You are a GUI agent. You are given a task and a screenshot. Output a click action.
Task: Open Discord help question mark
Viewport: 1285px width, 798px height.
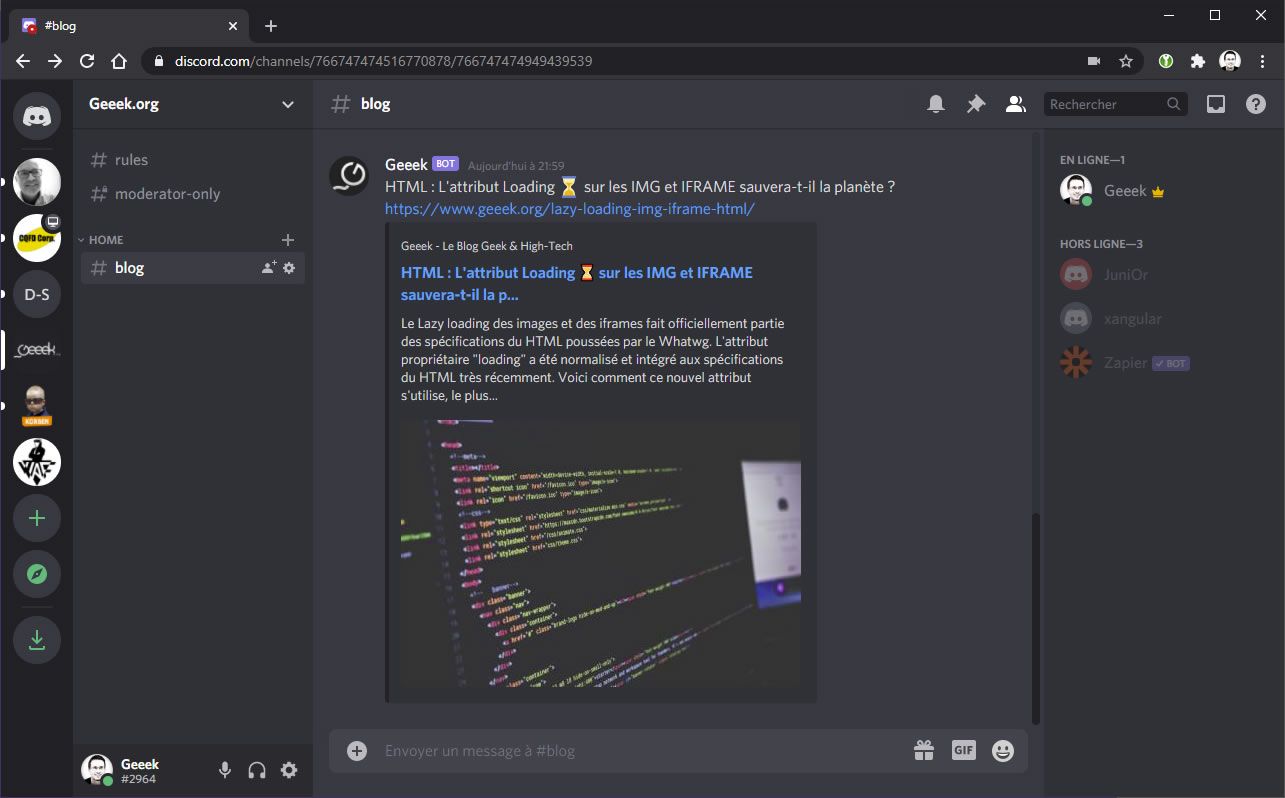[x=1256, y=104]
